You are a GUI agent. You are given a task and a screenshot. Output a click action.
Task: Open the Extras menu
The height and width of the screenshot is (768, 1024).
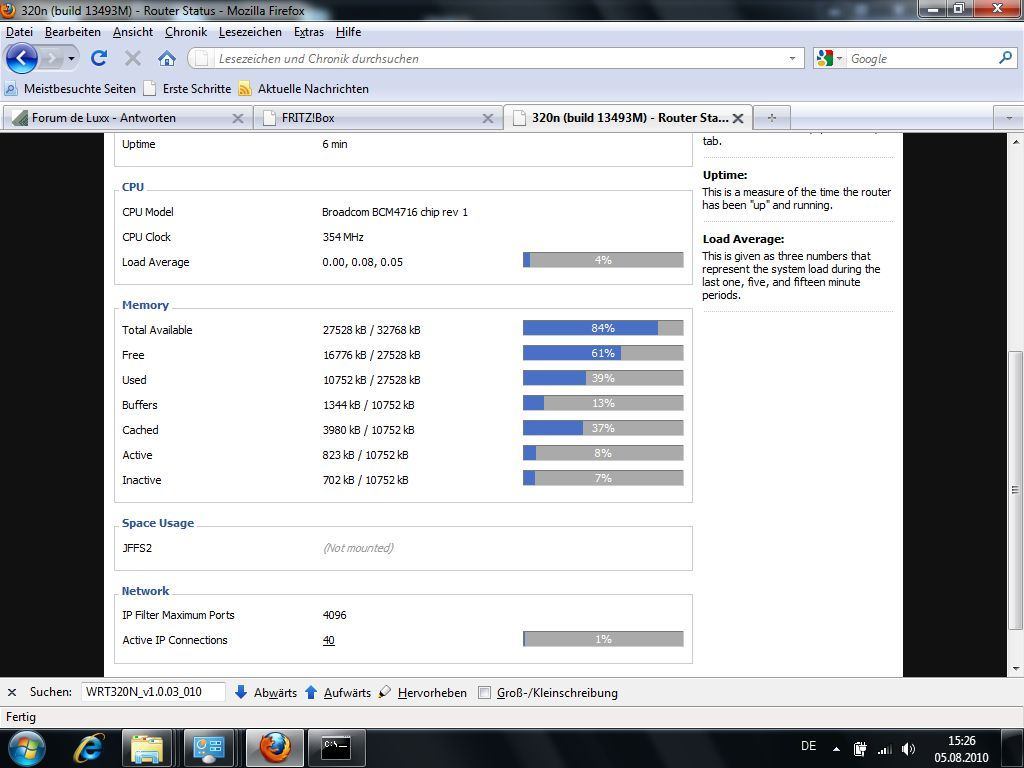[309, 32]
